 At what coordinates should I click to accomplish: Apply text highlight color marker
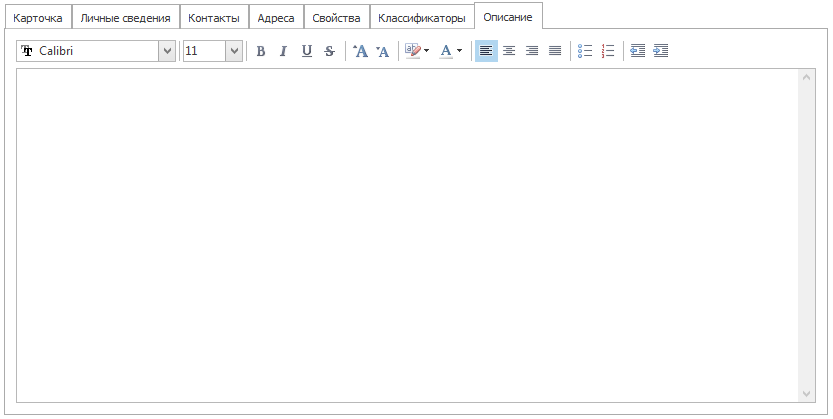click(x=413, y=51)
